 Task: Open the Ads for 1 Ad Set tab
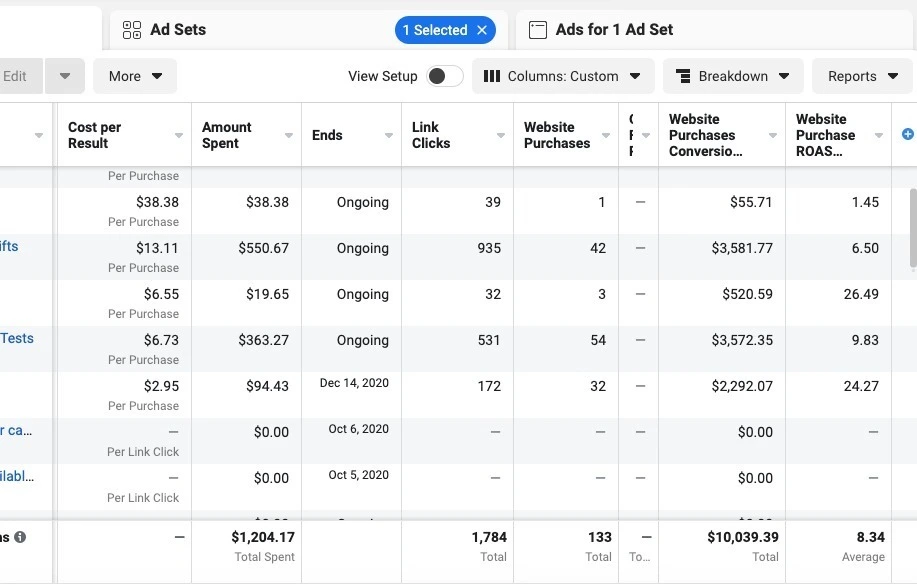click(614, 30)
